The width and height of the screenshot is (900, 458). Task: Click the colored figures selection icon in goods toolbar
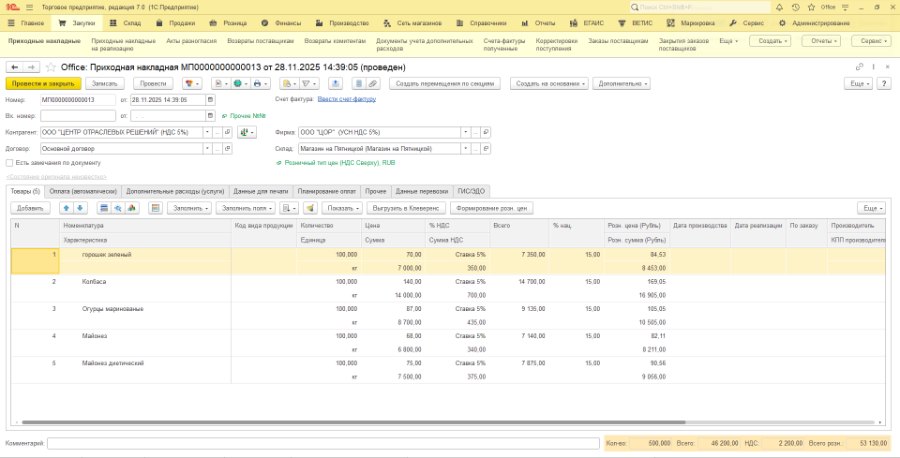[x=132, y=208]
